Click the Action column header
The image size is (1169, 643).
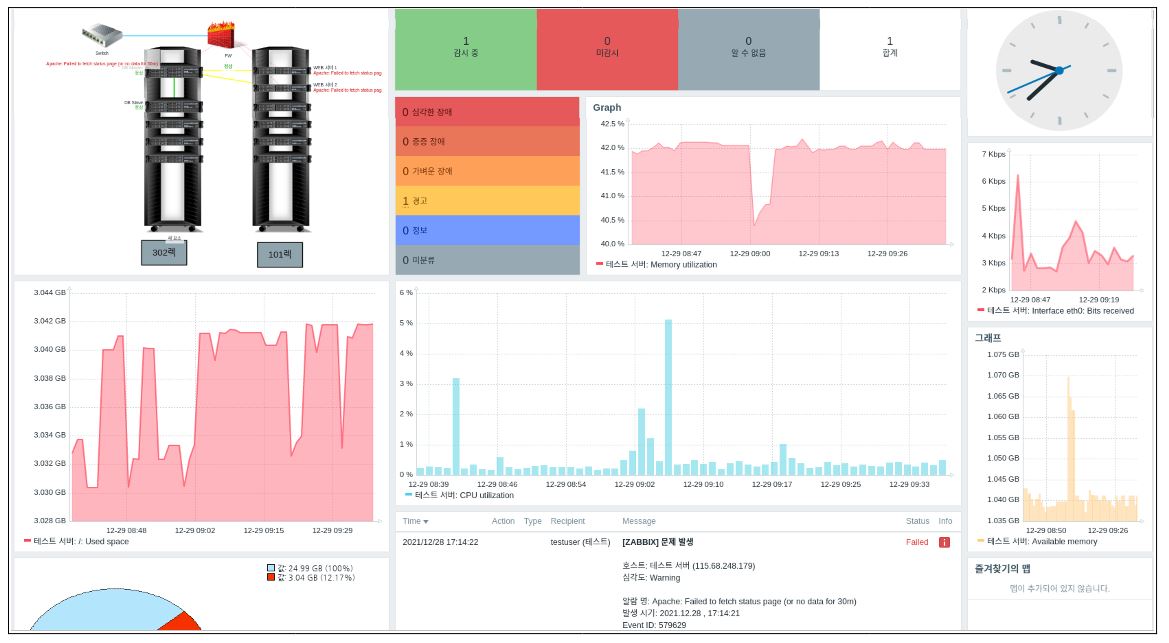pyautogui.click(x=503, y=521)
